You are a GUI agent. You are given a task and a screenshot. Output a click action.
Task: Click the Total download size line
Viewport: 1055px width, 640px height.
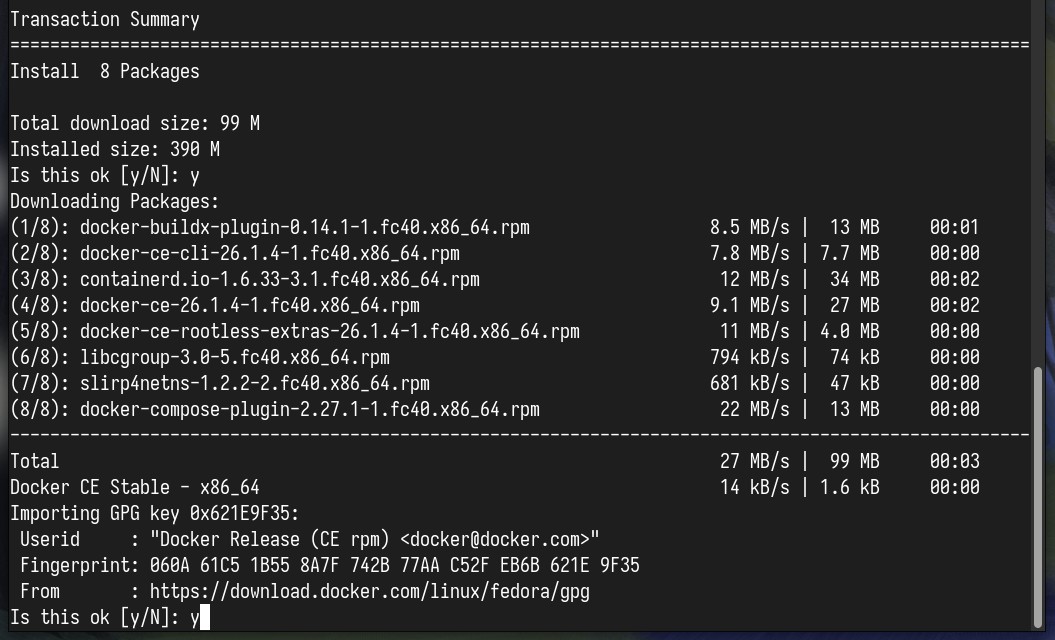coord(135,124)
